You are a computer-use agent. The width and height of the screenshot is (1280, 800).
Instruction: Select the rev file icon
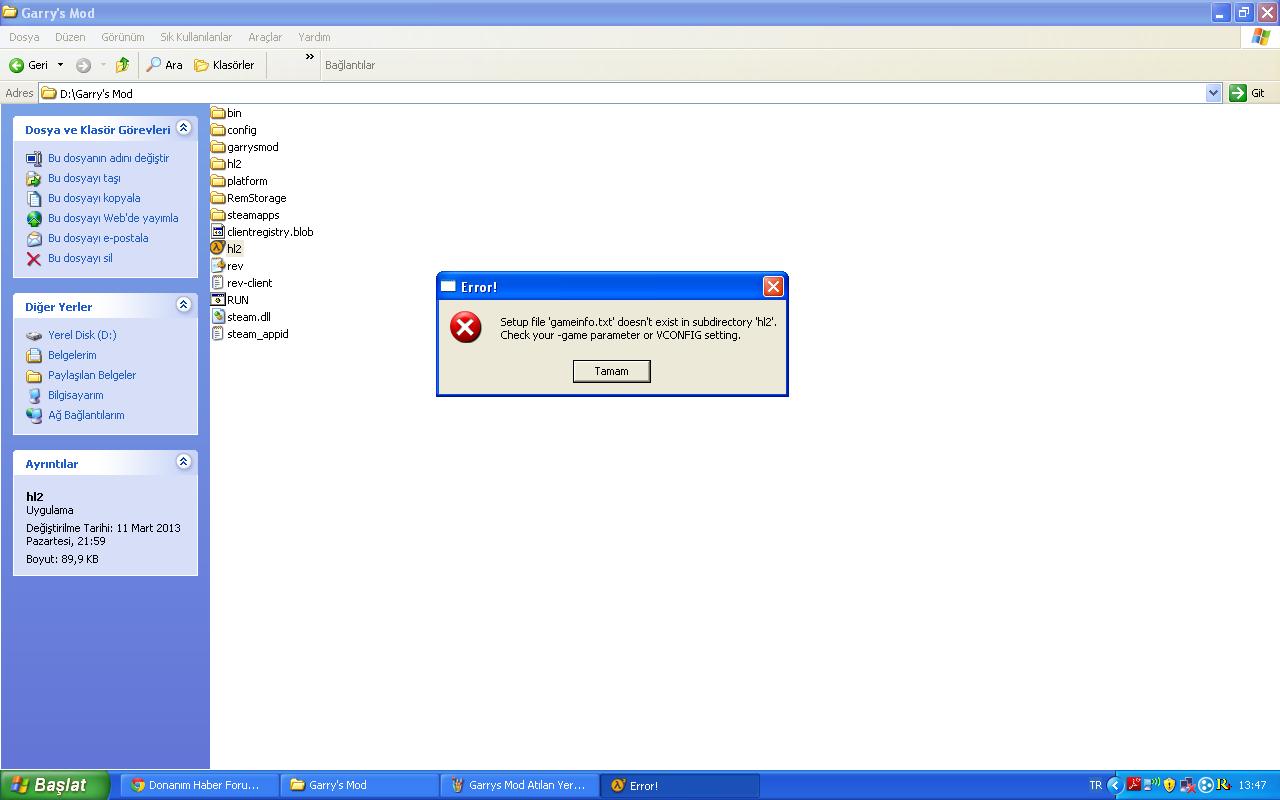tap(218, 266)
